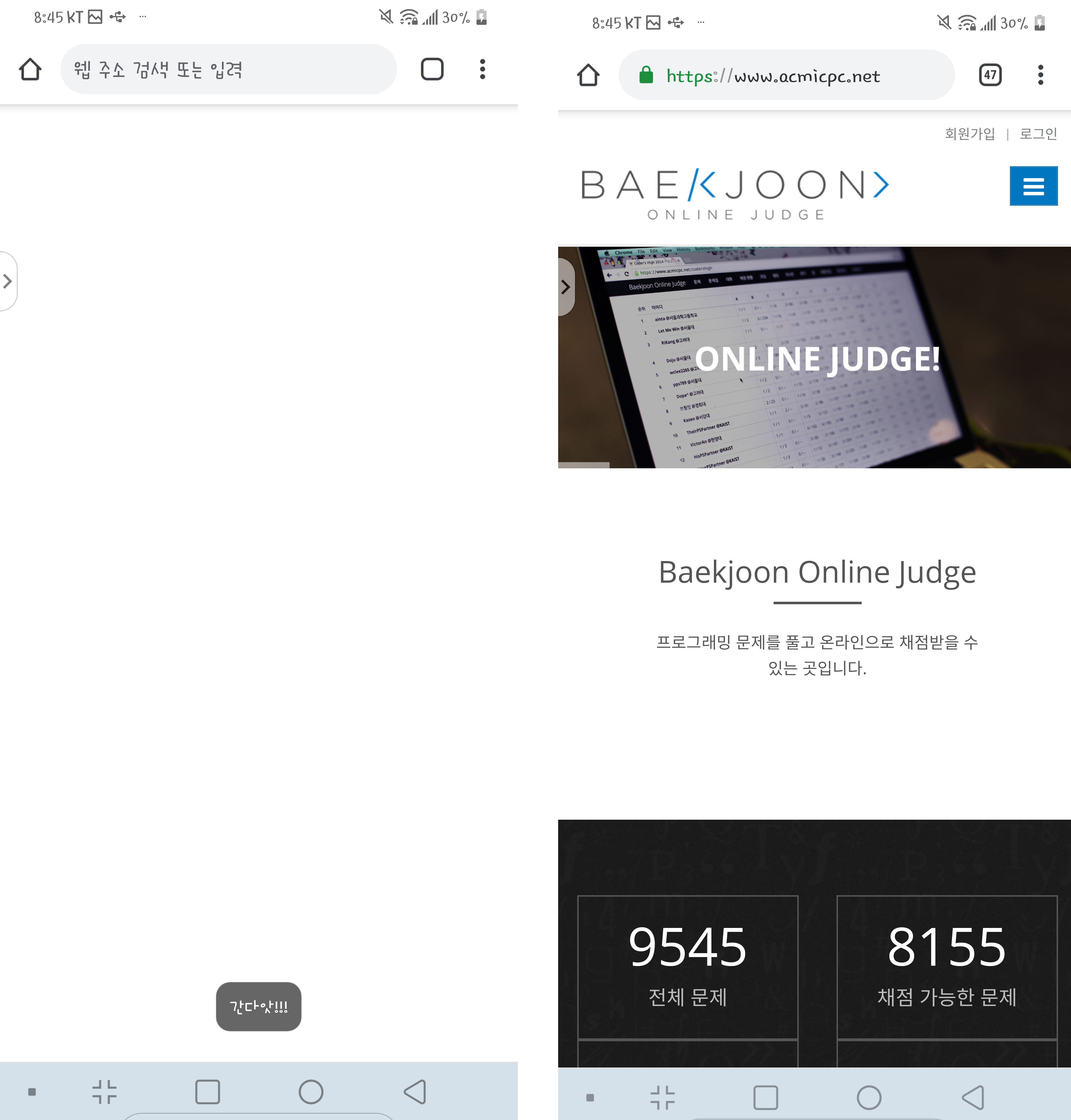Screen dimensions: 1071x1120
Task: Open empty tab switcher in left browser
Action: pyautogui.click(x=432, y=70)
